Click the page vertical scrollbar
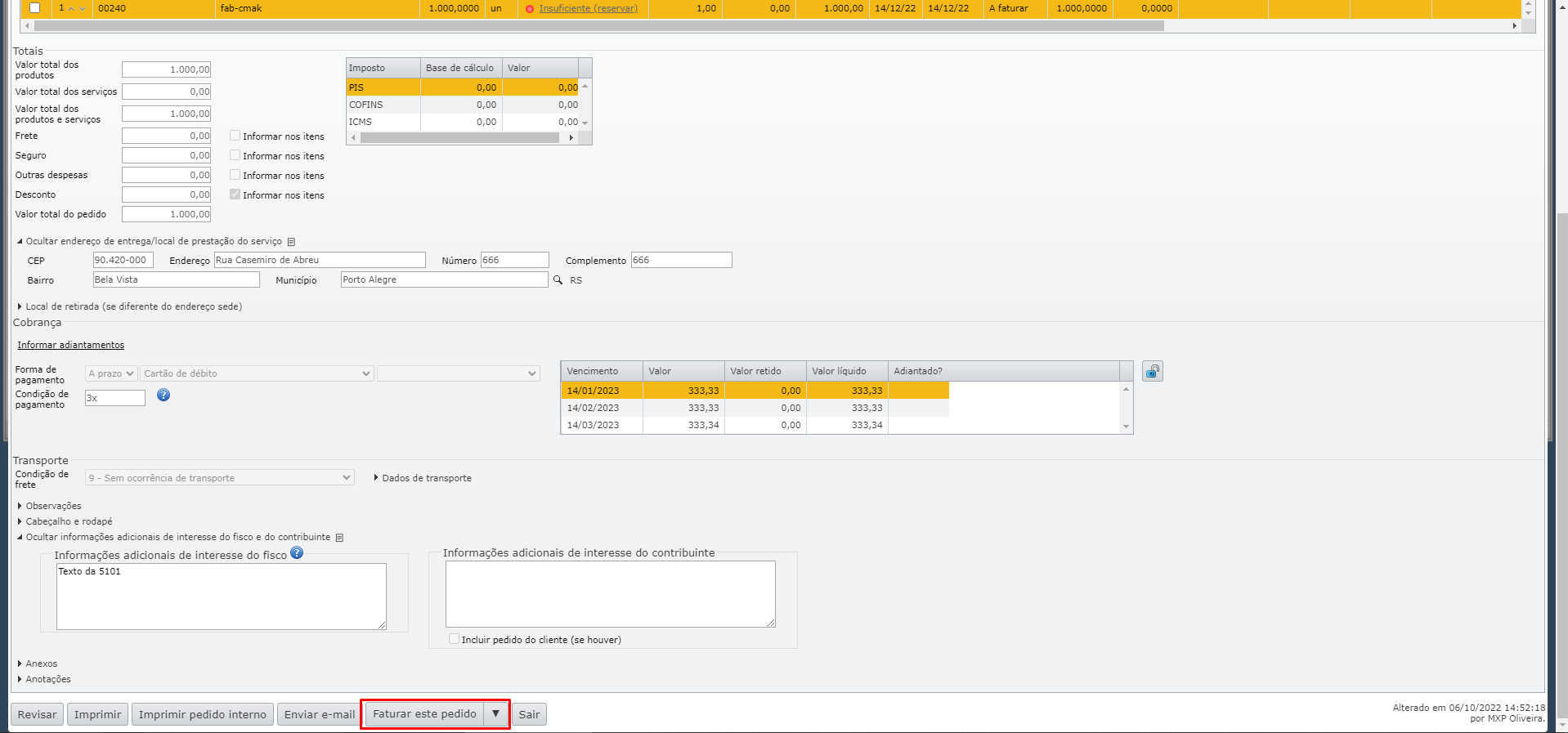The image size is (1568, 733). (1561, 466)
